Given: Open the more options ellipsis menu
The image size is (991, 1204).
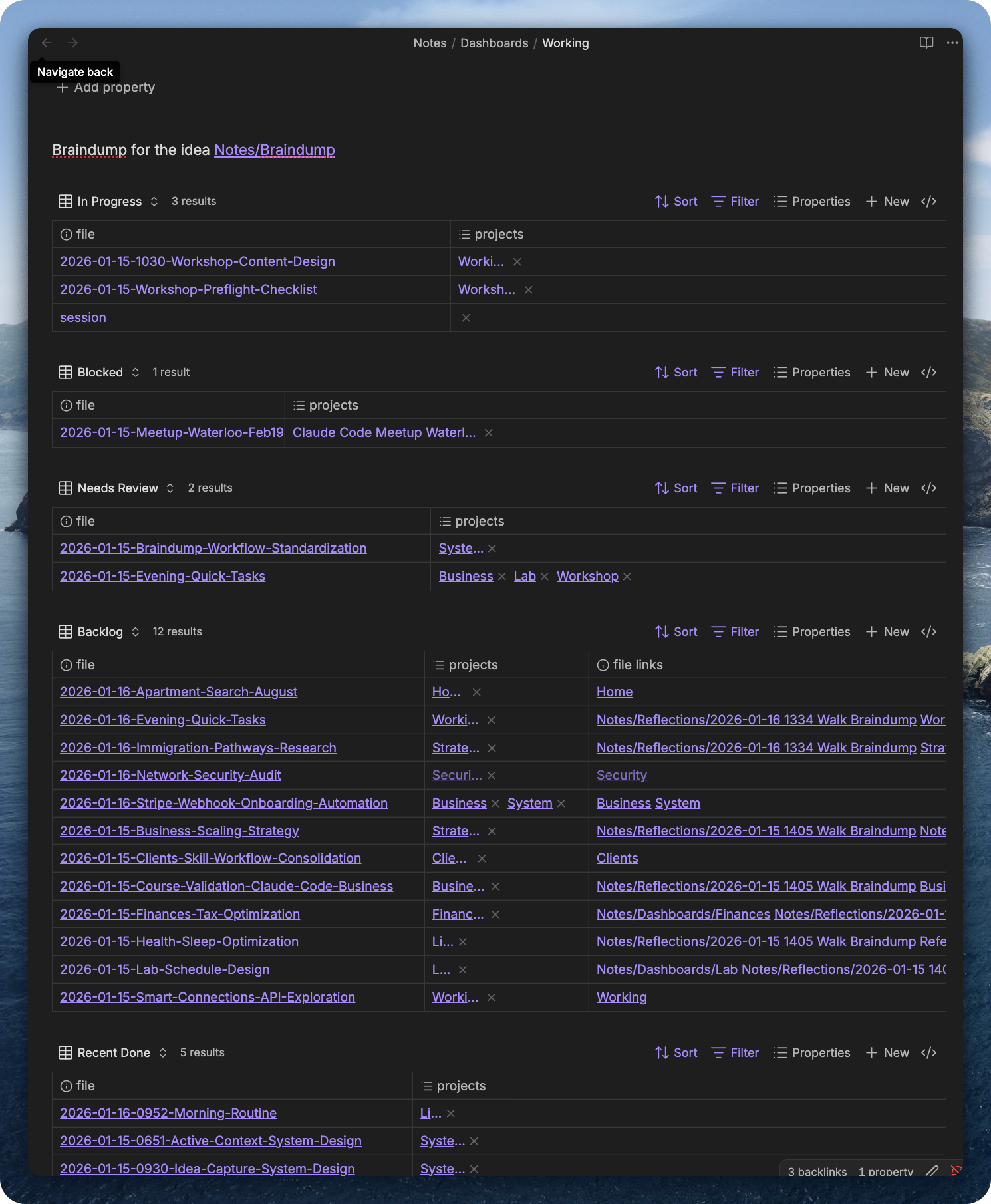Looking at the screenshot, I should tap(952, 43).
